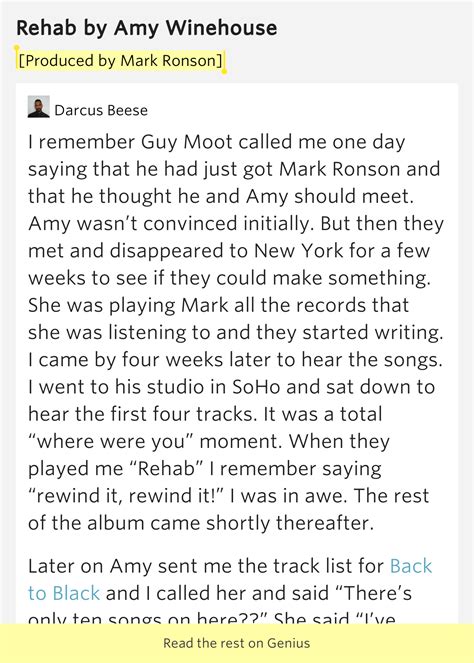Select the highlighted "[Produced by Mark Ronson]" lyric

[x=121, y=60]
